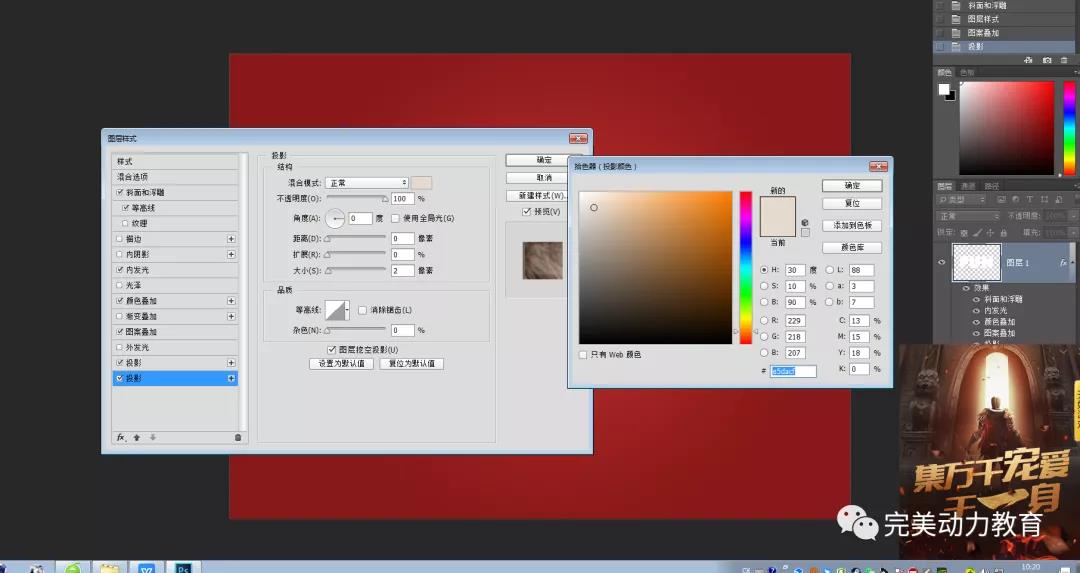The height and width of the screenshot is (573, 1080).
Task: Click plus icon next to 描边
Action: coord(231,239)
